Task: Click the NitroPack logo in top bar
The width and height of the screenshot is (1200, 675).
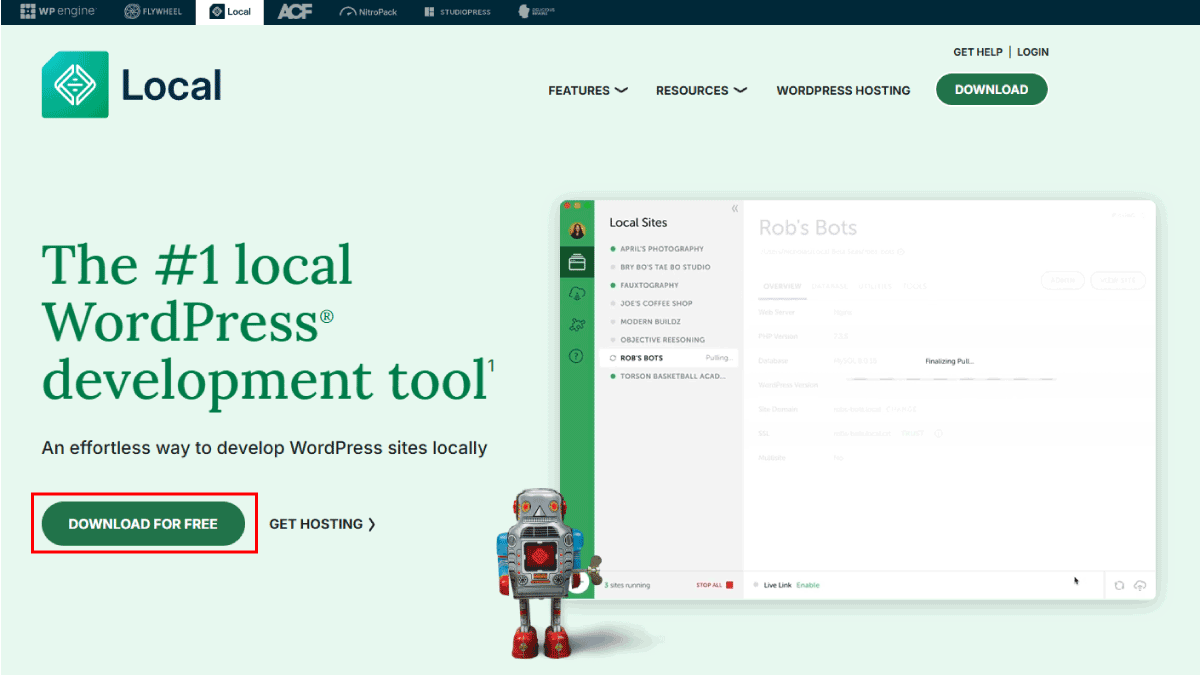Action: coord(369,12)
